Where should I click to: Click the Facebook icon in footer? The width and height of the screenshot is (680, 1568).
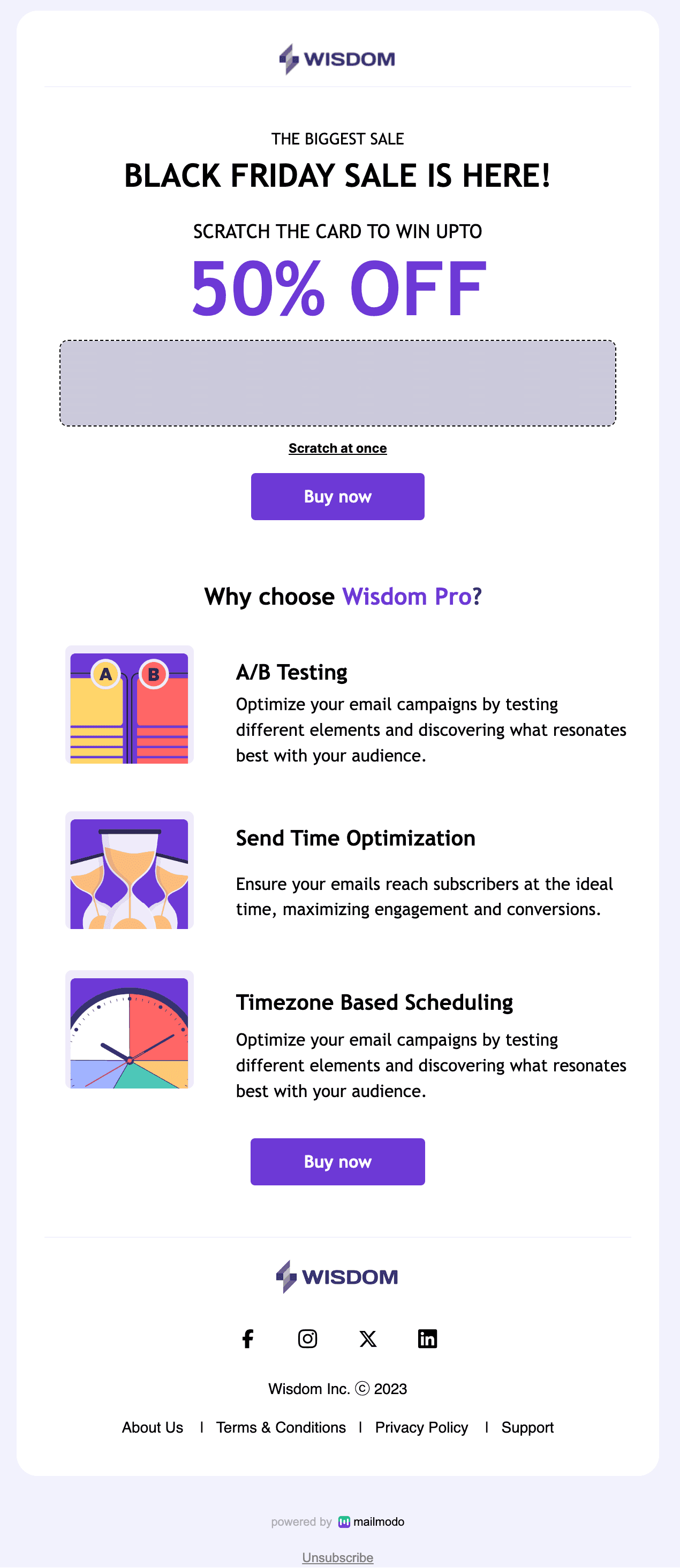coord(248,1338)
